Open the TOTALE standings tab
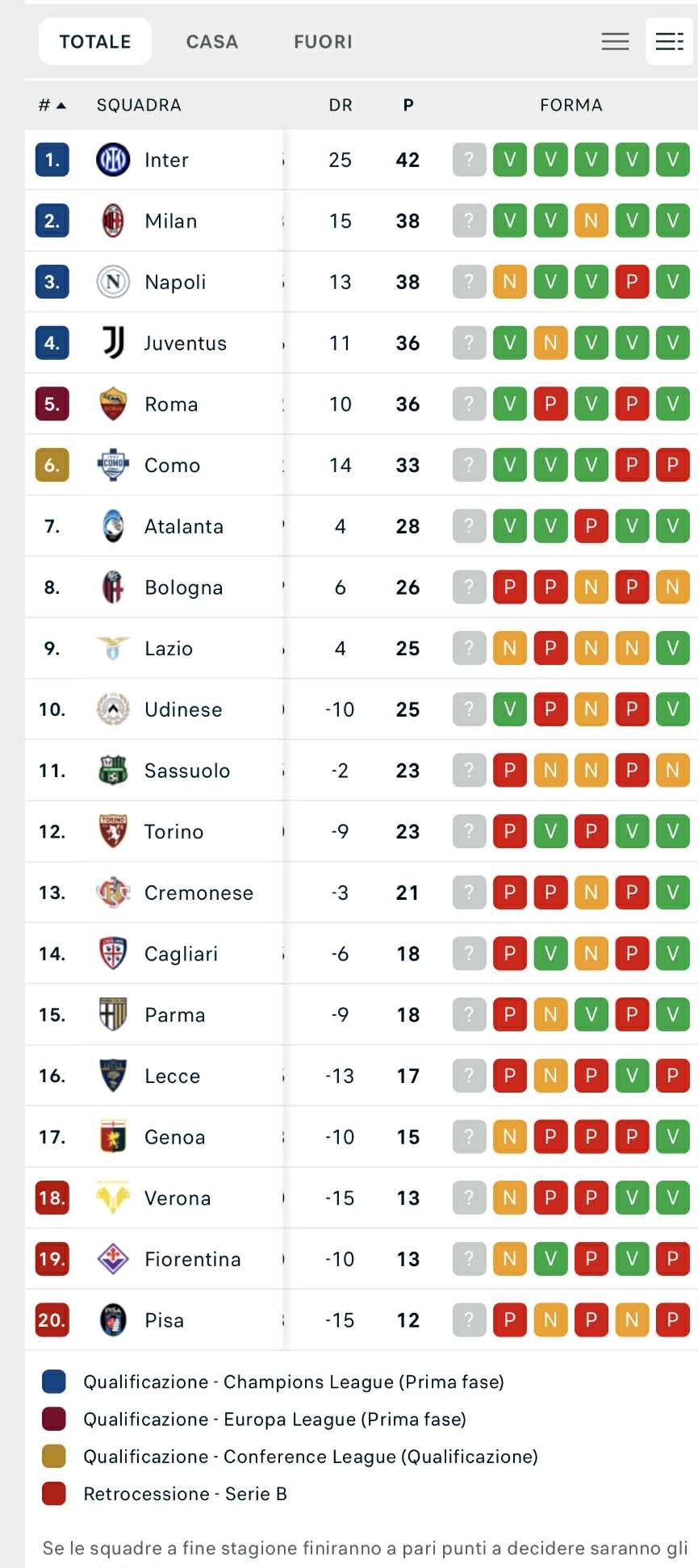Screen dimensions: 698x1568 click(x=95, y=42)
